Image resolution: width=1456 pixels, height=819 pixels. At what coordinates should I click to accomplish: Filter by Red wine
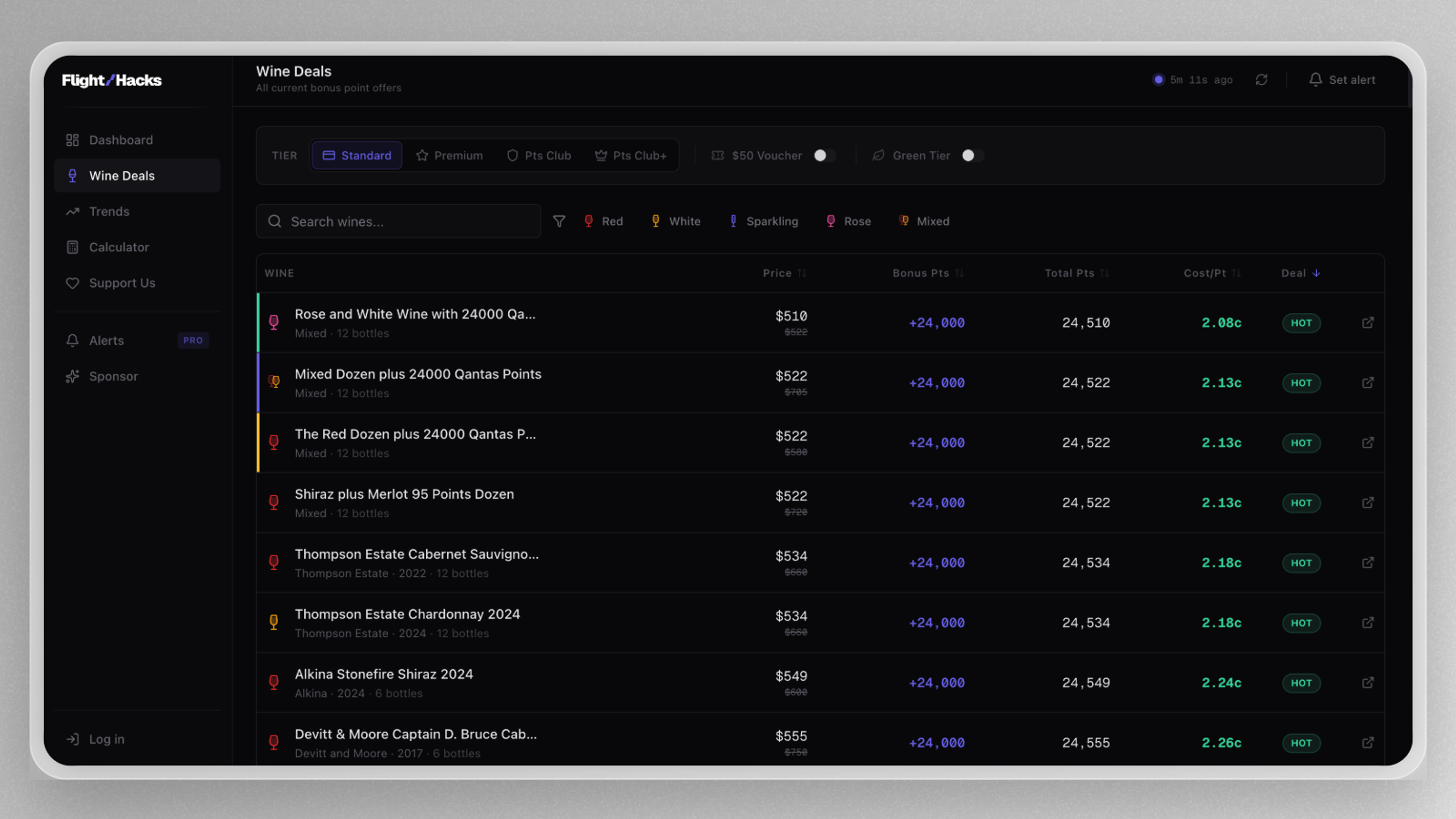point(603,221)
